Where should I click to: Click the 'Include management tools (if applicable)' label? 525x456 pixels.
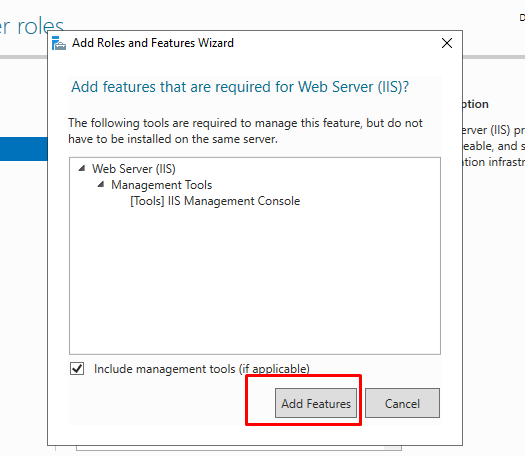tap(202, 369)
